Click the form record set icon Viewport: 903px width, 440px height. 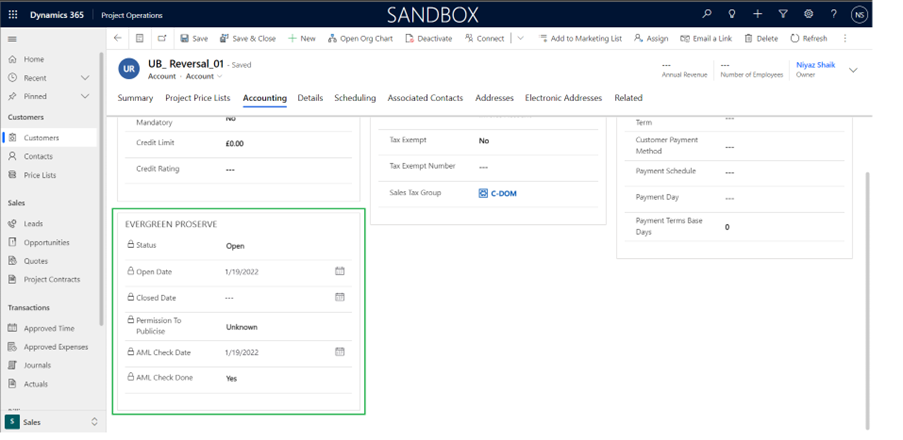point(139,38)
